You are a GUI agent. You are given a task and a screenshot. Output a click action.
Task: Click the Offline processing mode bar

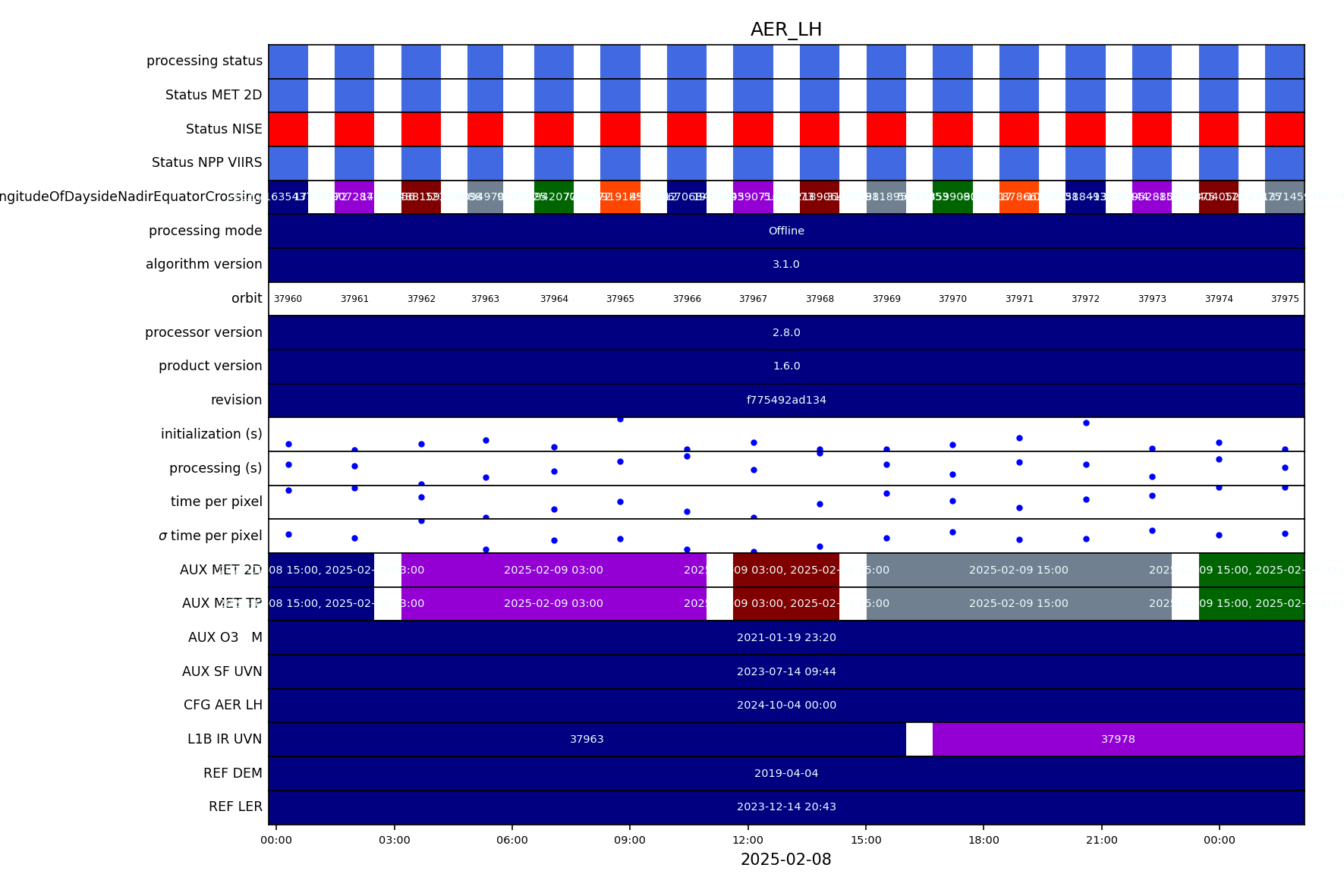[x=786, y=231]
